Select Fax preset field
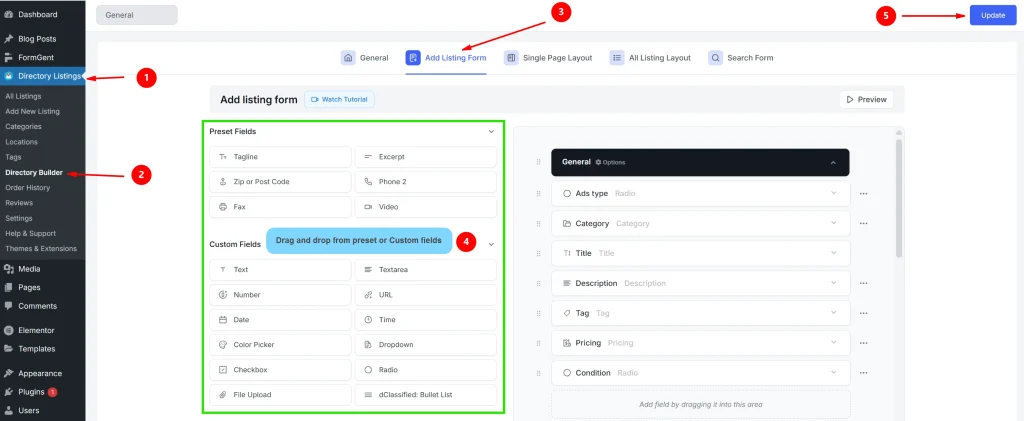 tap(280, 206)
